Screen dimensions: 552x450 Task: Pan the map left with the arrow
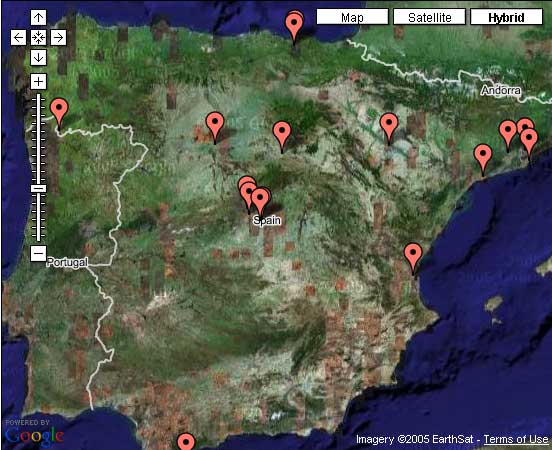pyautogui.click(x=18, y=37)
